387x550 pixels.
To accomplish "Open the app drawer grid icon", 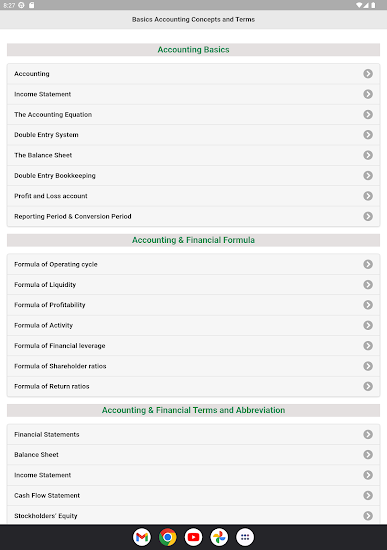I will (245, 537).
